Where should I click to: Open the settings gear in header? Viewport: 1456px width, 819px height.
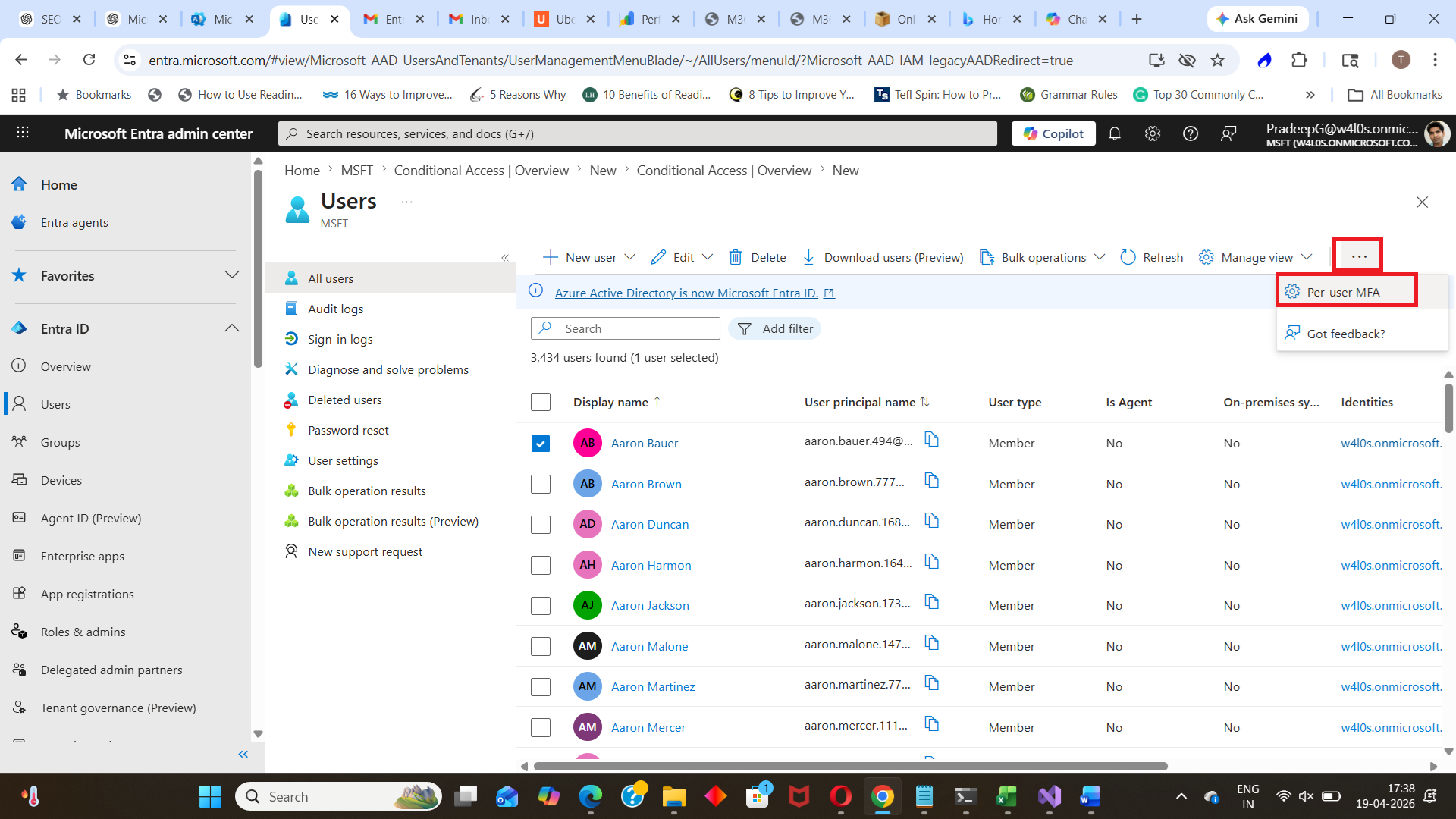[x=1152, y=133]
